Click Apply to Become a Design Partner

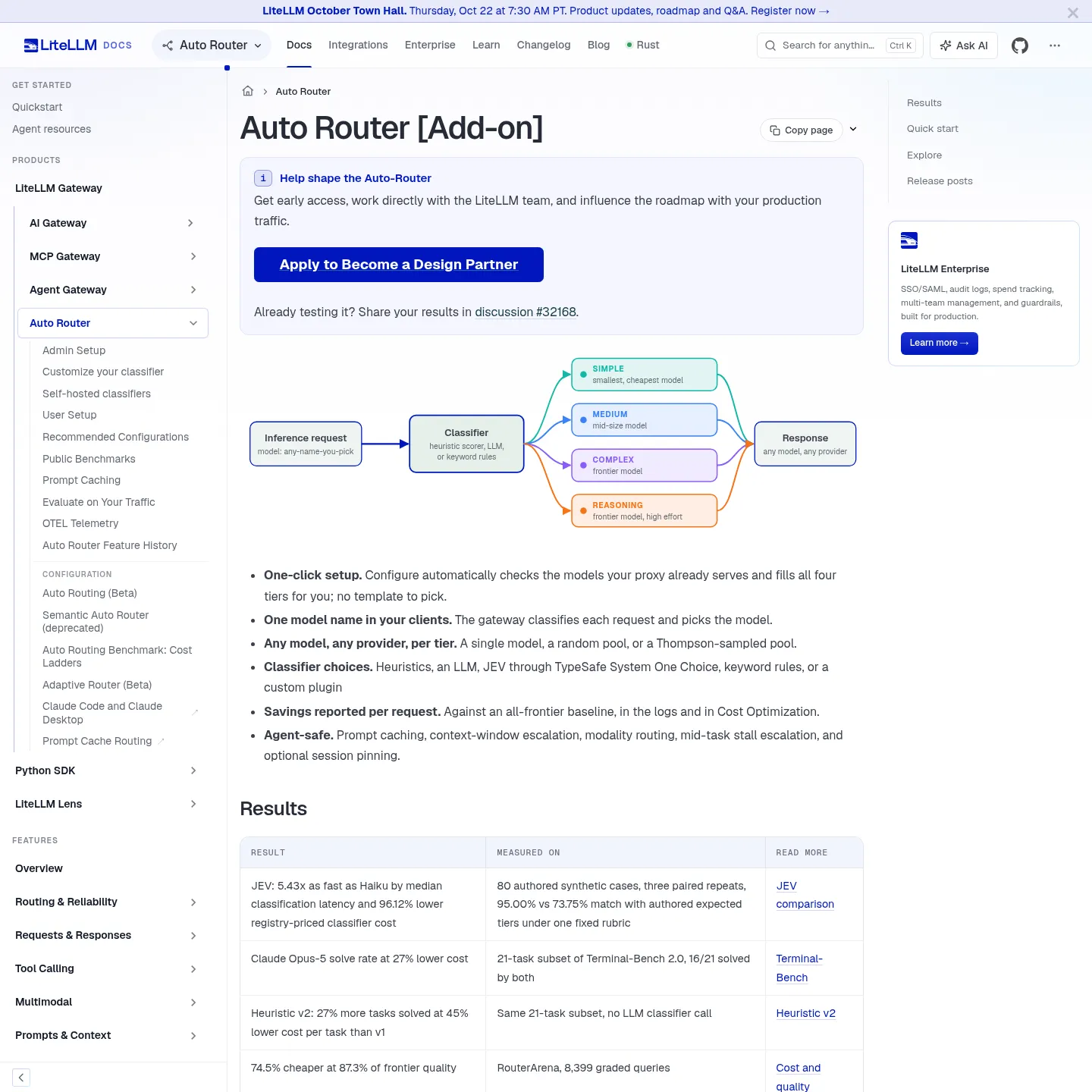[399, 265]
